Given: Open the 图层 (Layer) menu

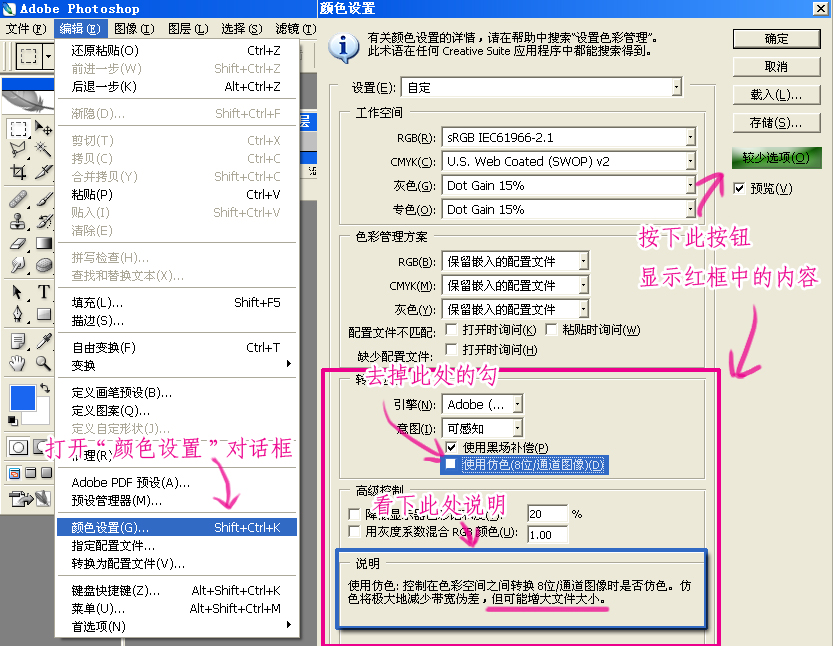Looking at the screenshot, I should (x=188, y=28).
